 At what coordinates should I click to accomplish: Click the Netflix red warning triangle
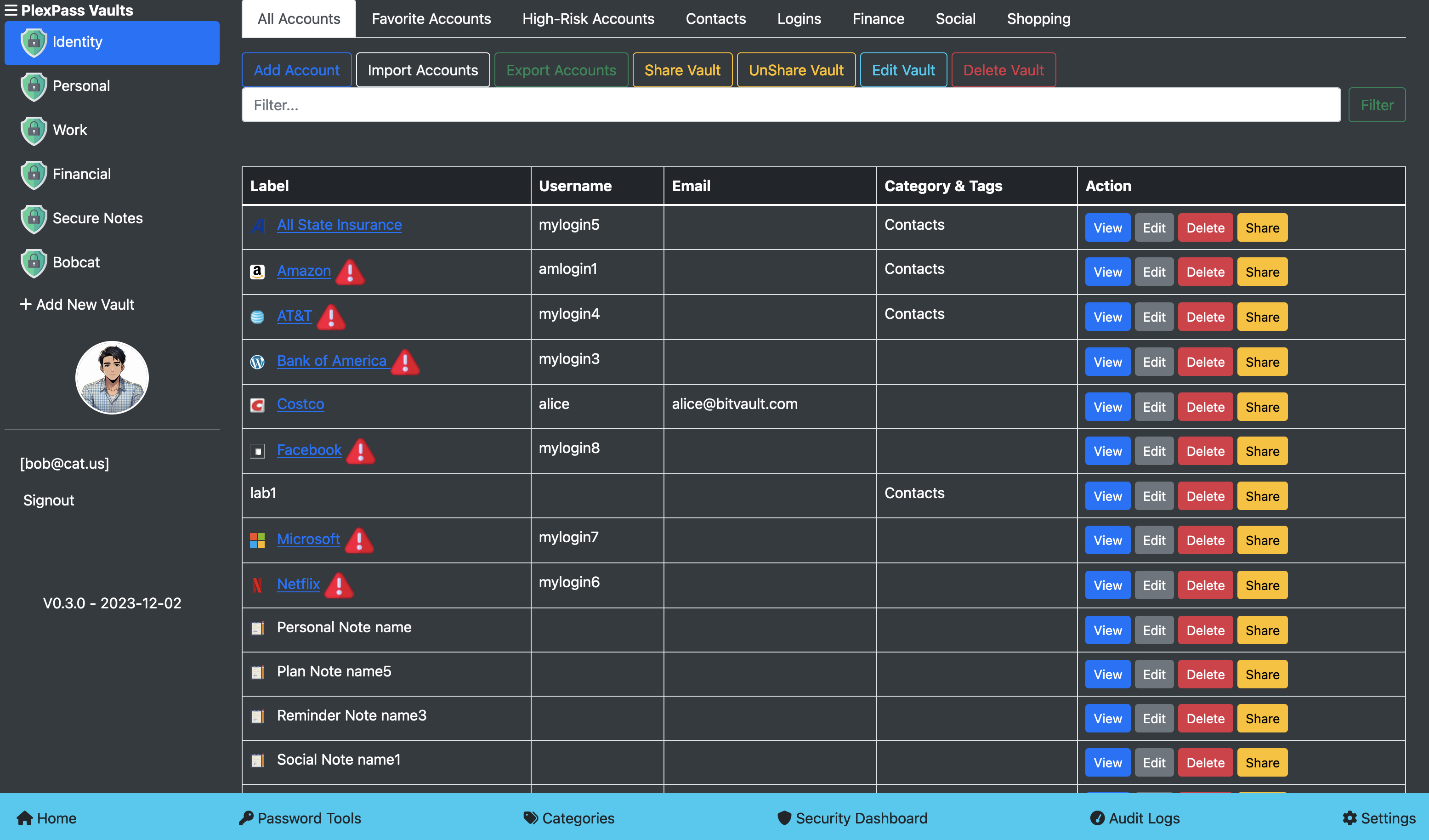tap(339, 585)
